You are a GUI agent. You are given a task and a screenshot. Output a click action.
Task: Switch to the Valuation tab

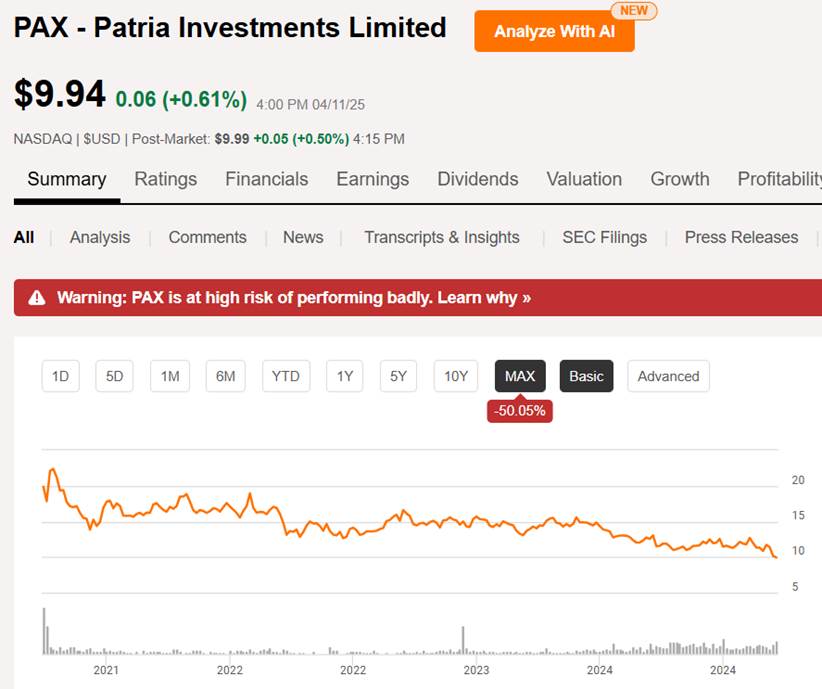click(584, 179)
